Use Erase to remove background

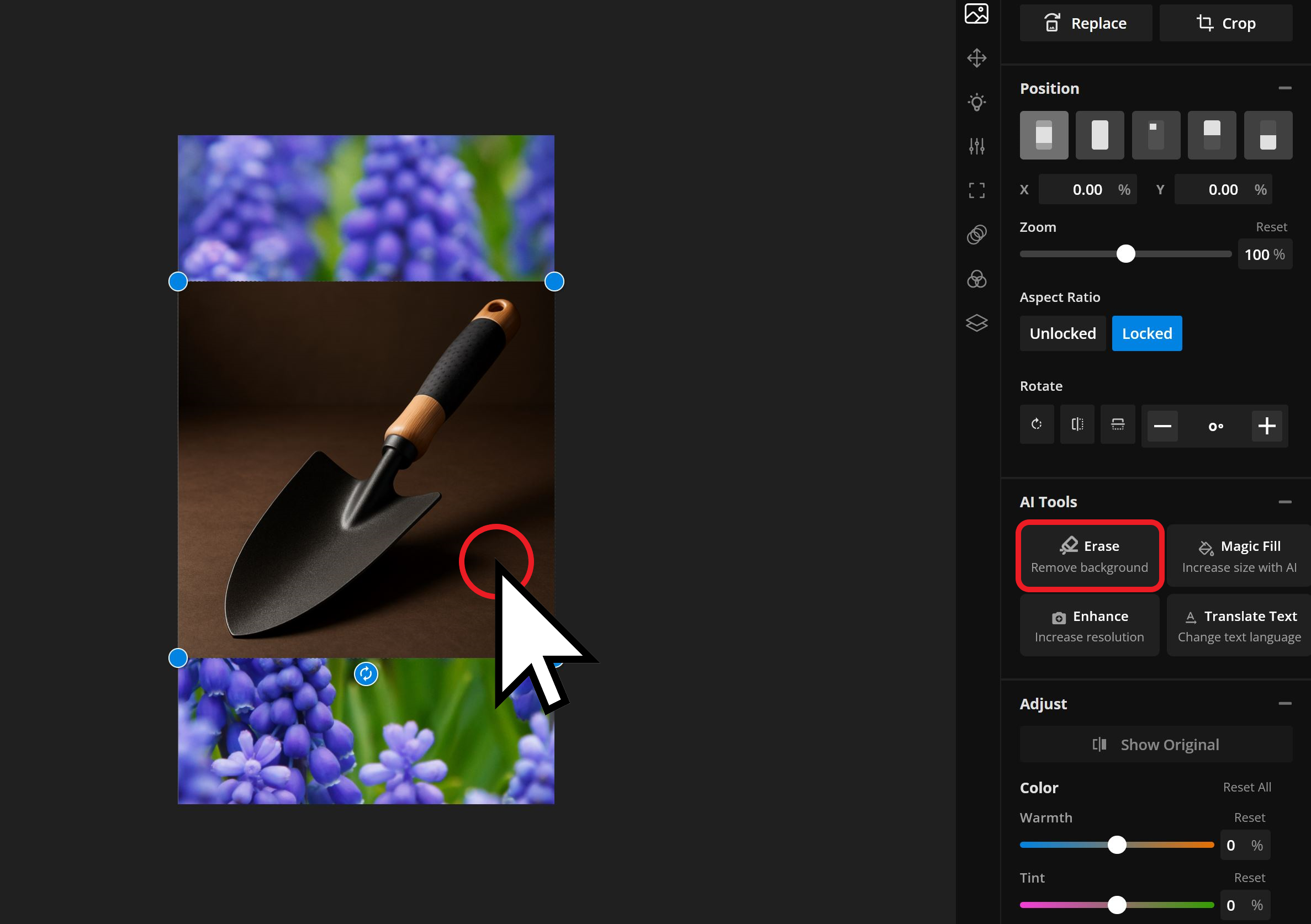tap(1089, 555)
